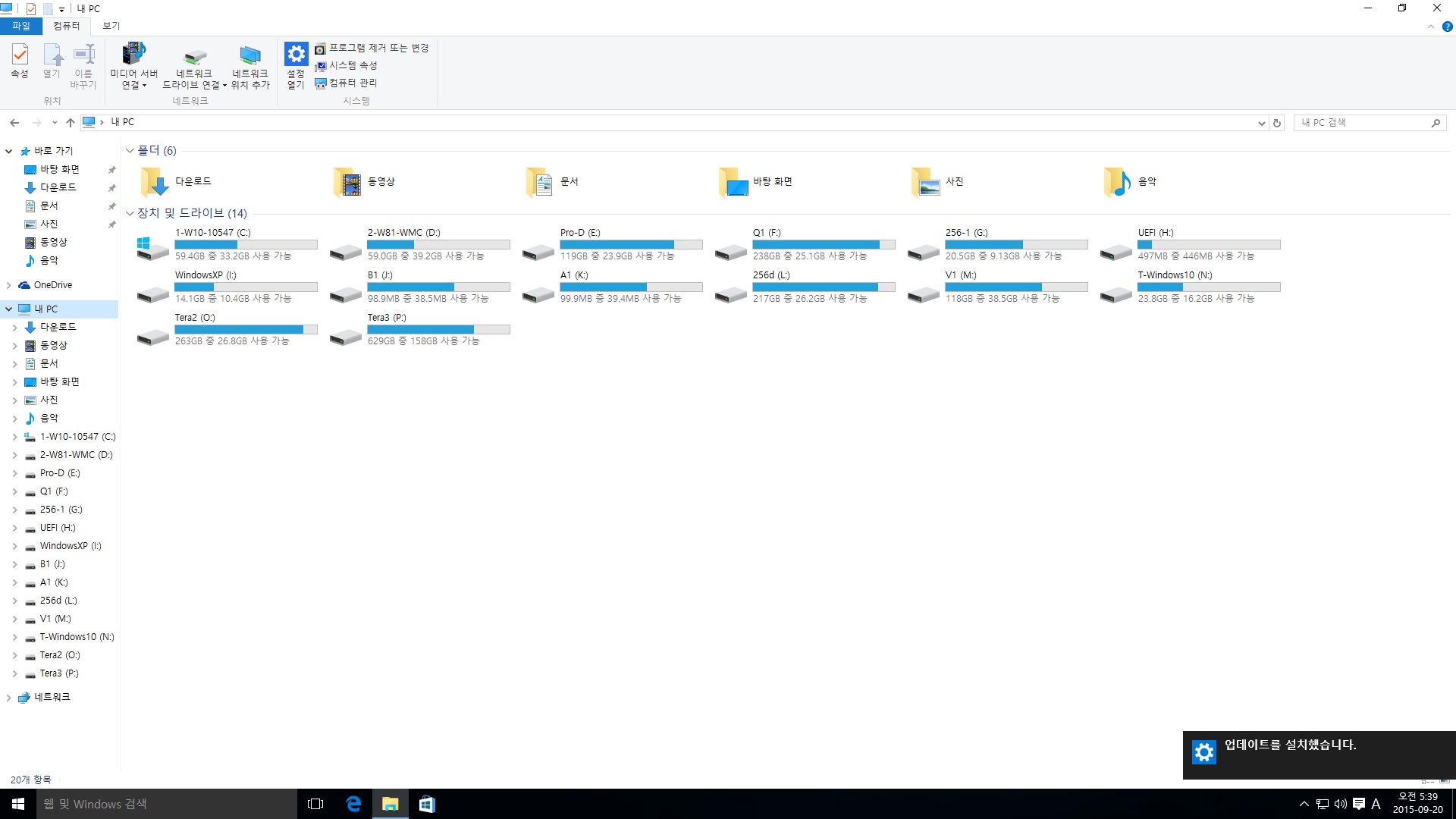The height and width of the screenshot is (819, 1456).
Task: Select drive T-Windows10 (N:) in main pane
Action: click(x=1190, y=287)
